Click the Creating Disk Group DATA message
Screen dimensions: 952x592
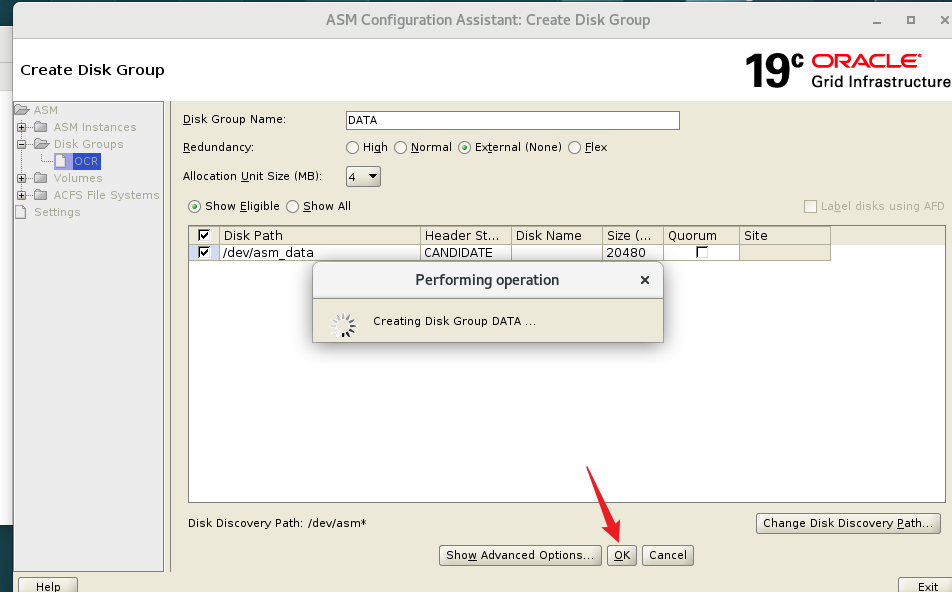(454, 321)
